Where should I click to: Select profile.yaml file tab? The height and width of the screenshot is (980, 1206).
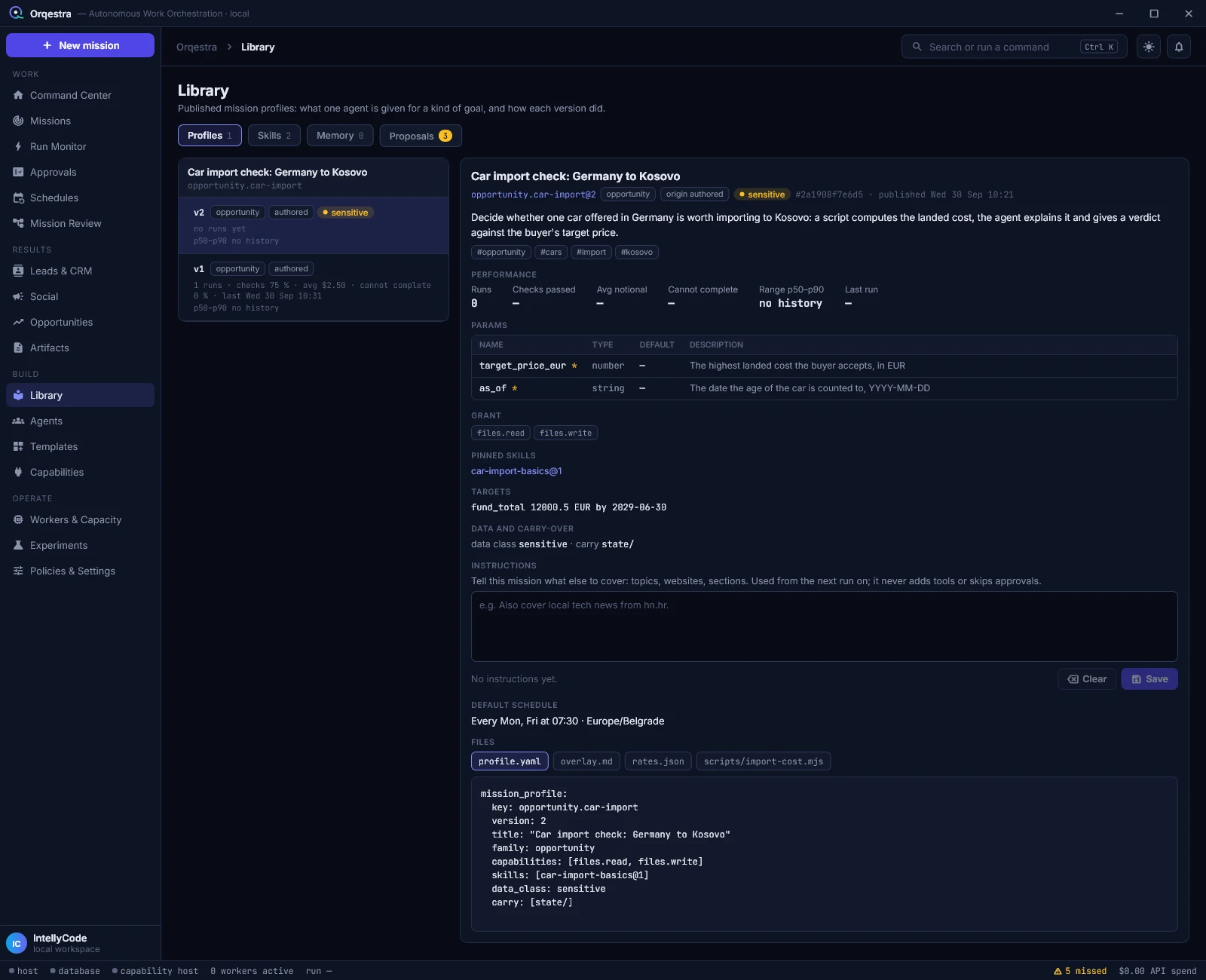510,761
